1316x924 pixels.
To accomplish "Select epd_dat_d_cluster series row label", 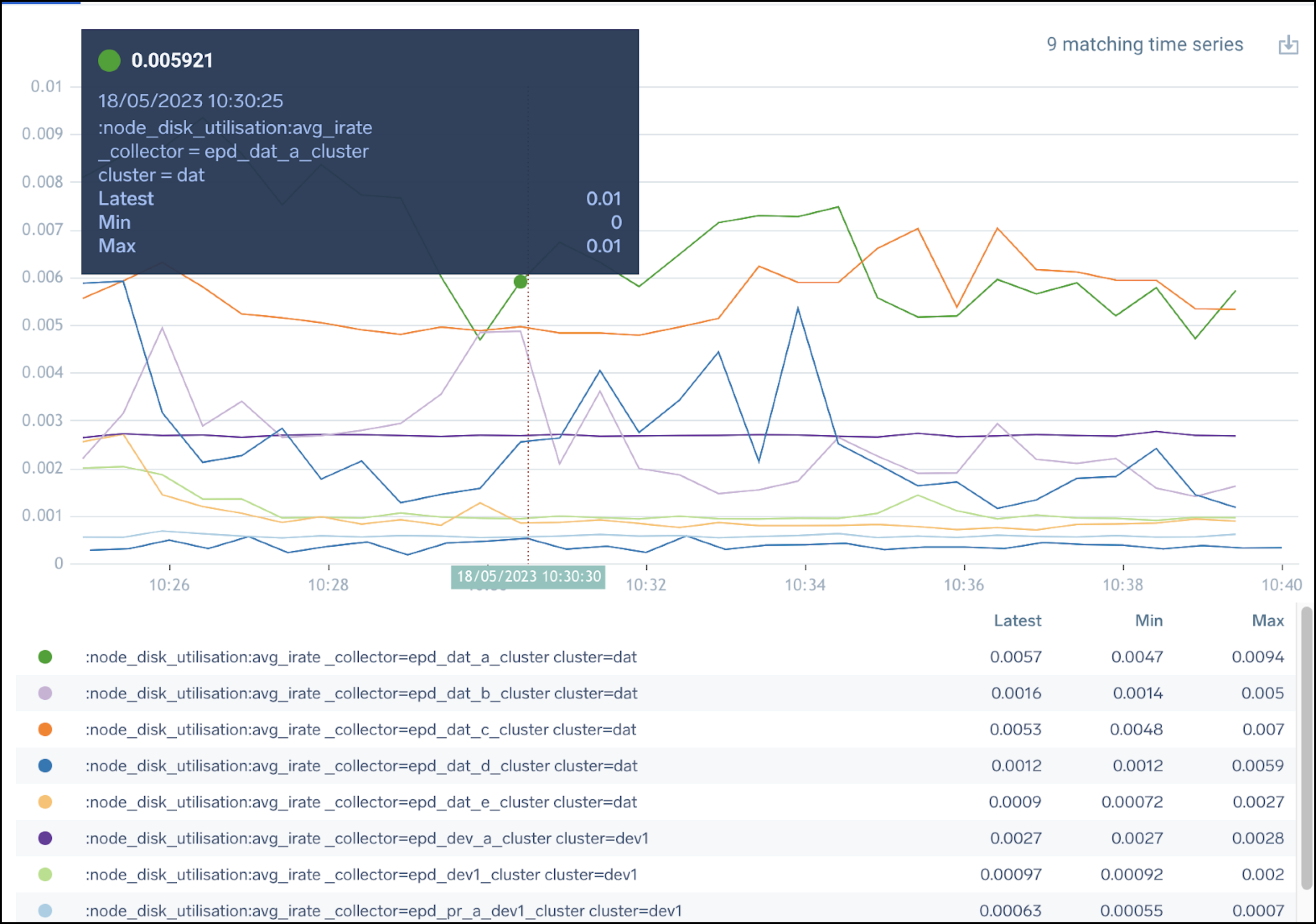I will point(361,766).
